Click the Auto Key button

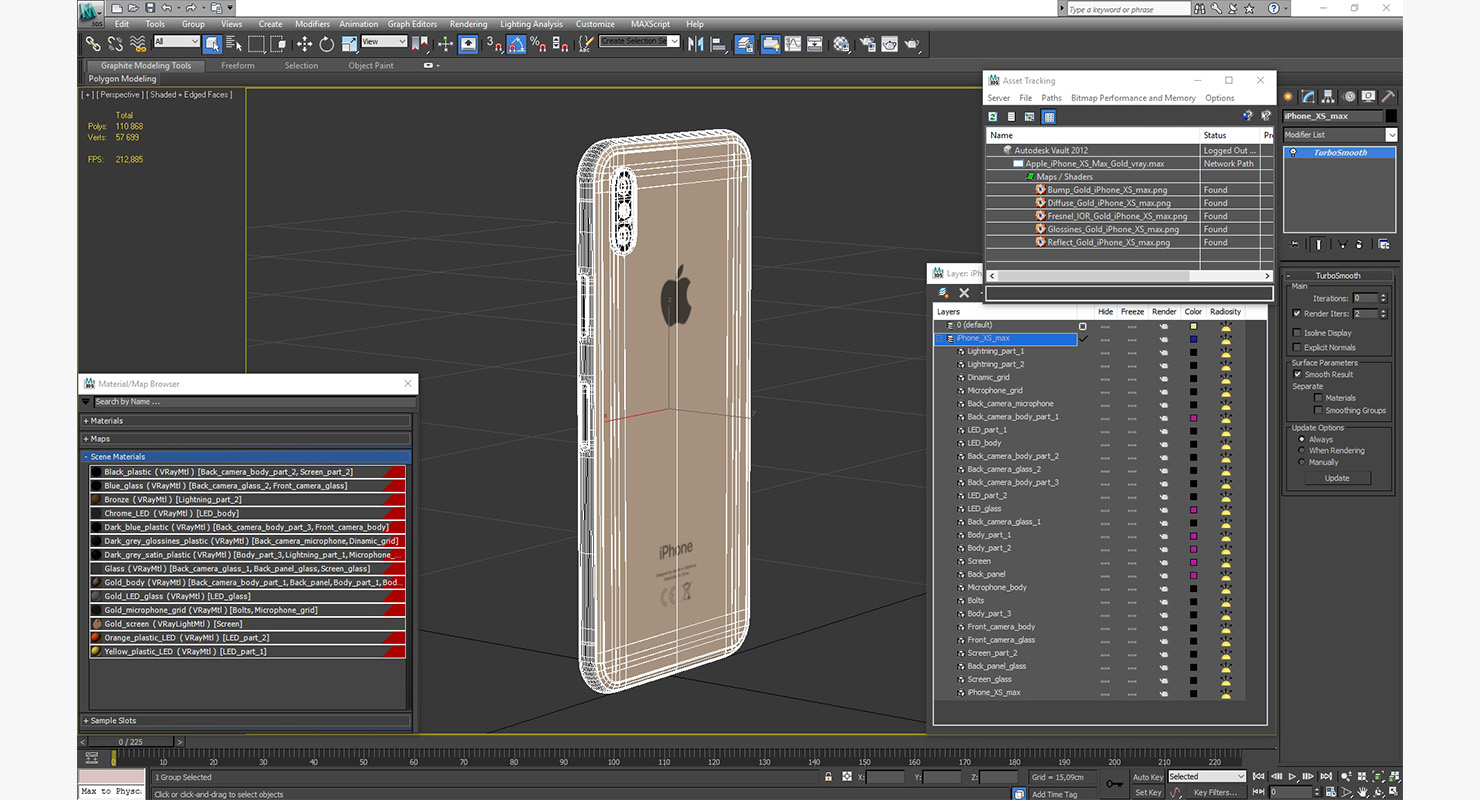click(1148, 777)
